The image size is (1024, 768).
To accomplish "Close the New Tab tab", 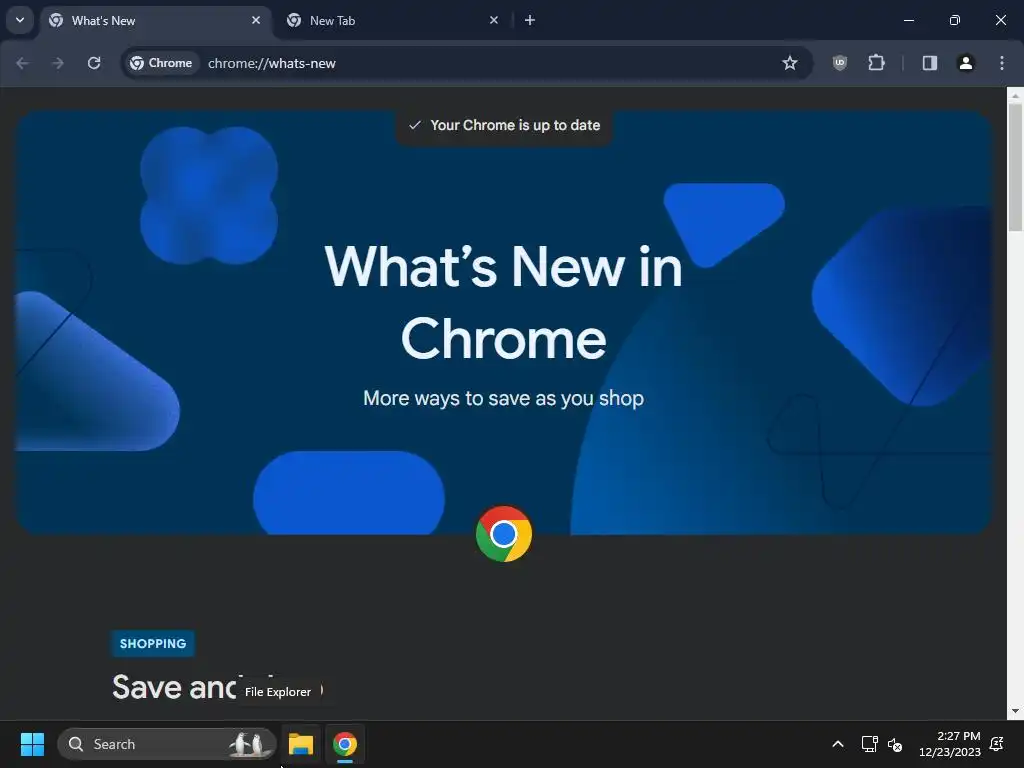I will (x=494, y=20).
